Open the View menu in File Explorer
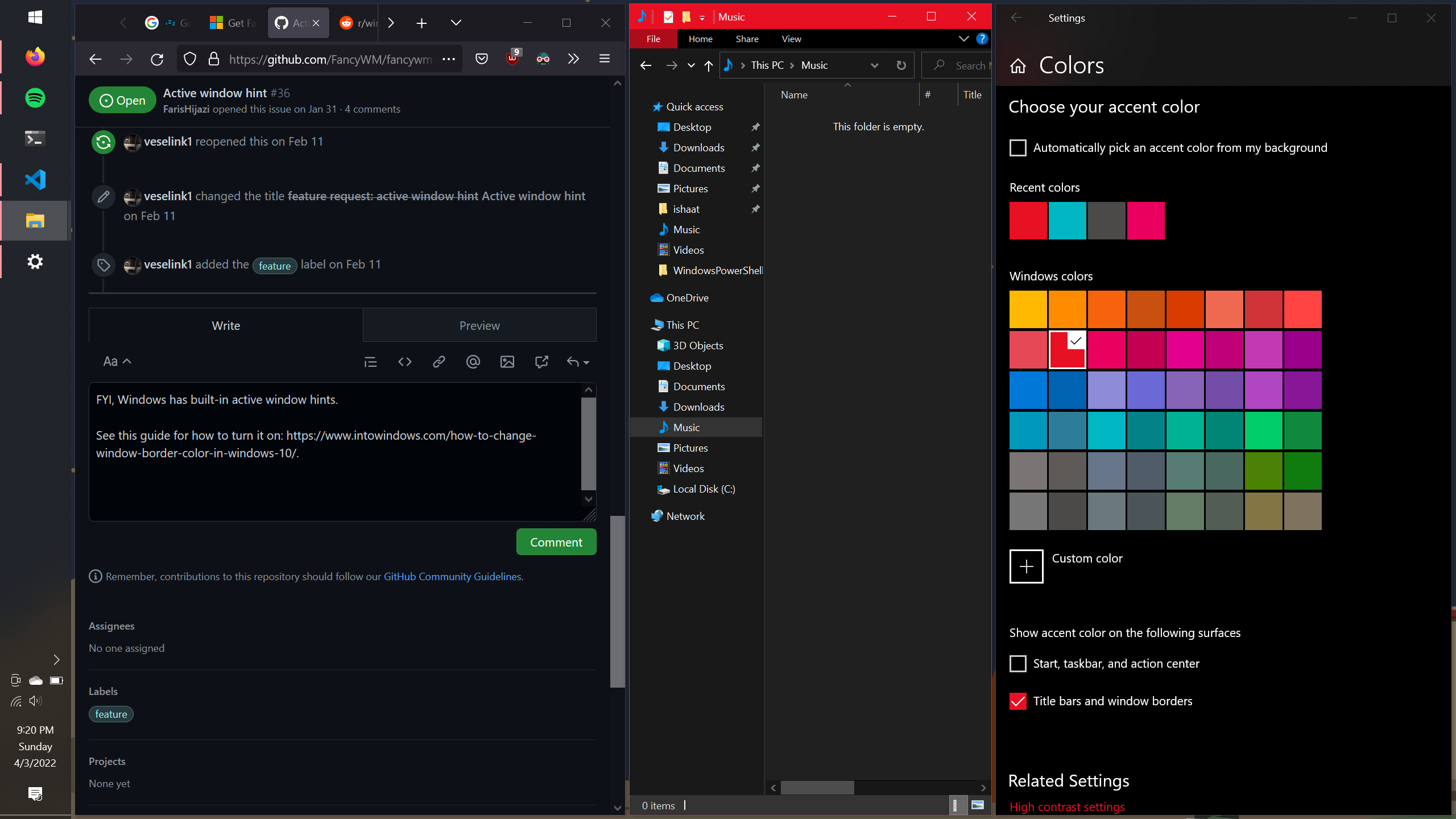 [791, 39]
